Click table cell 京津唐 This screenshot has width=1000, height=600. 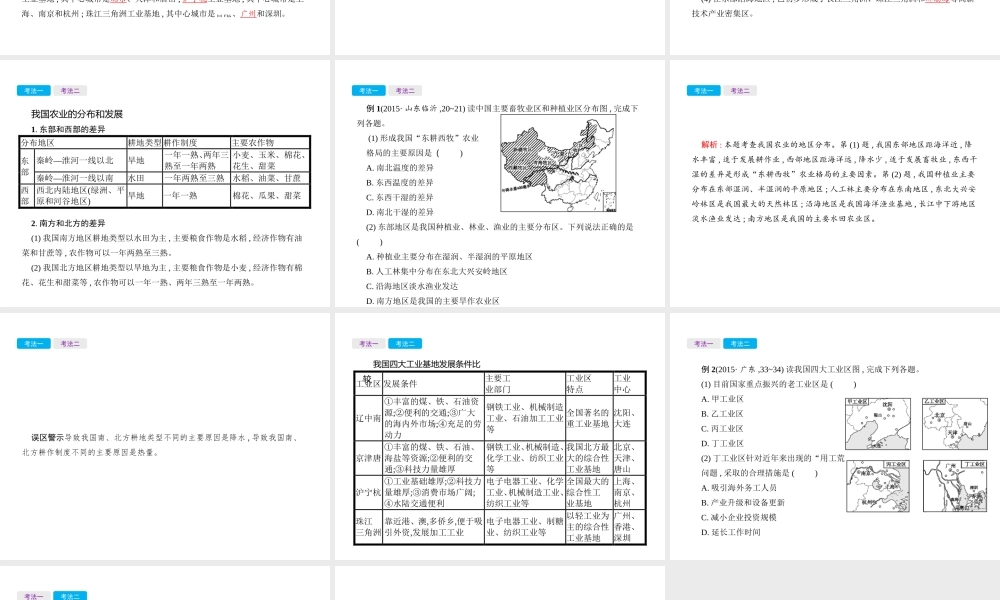368,458
